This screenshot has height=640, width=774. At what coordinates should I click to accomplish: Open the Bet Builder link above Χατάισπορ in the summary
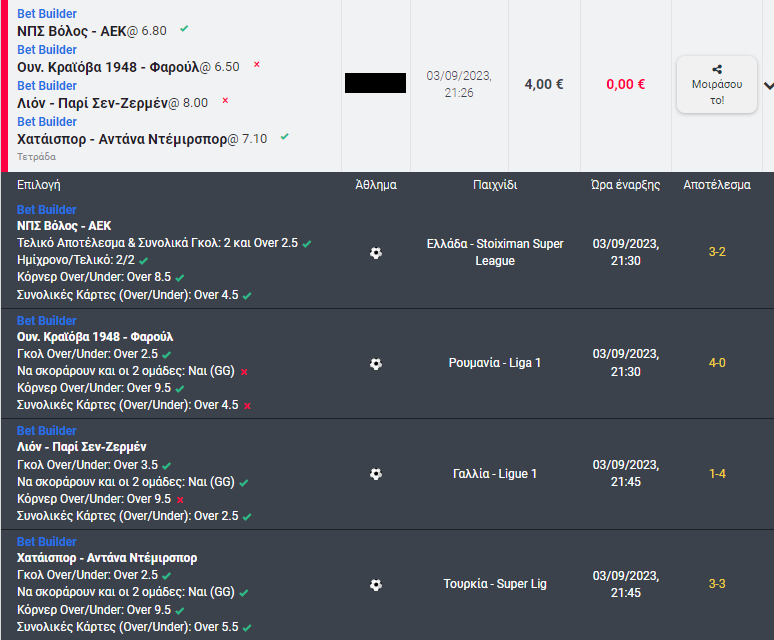point(47,122)
